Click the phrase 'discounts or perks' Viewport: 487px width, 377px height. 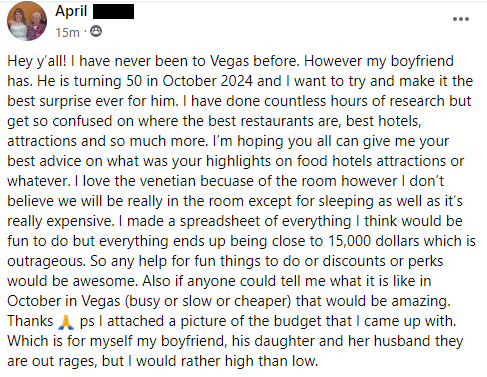382,261
